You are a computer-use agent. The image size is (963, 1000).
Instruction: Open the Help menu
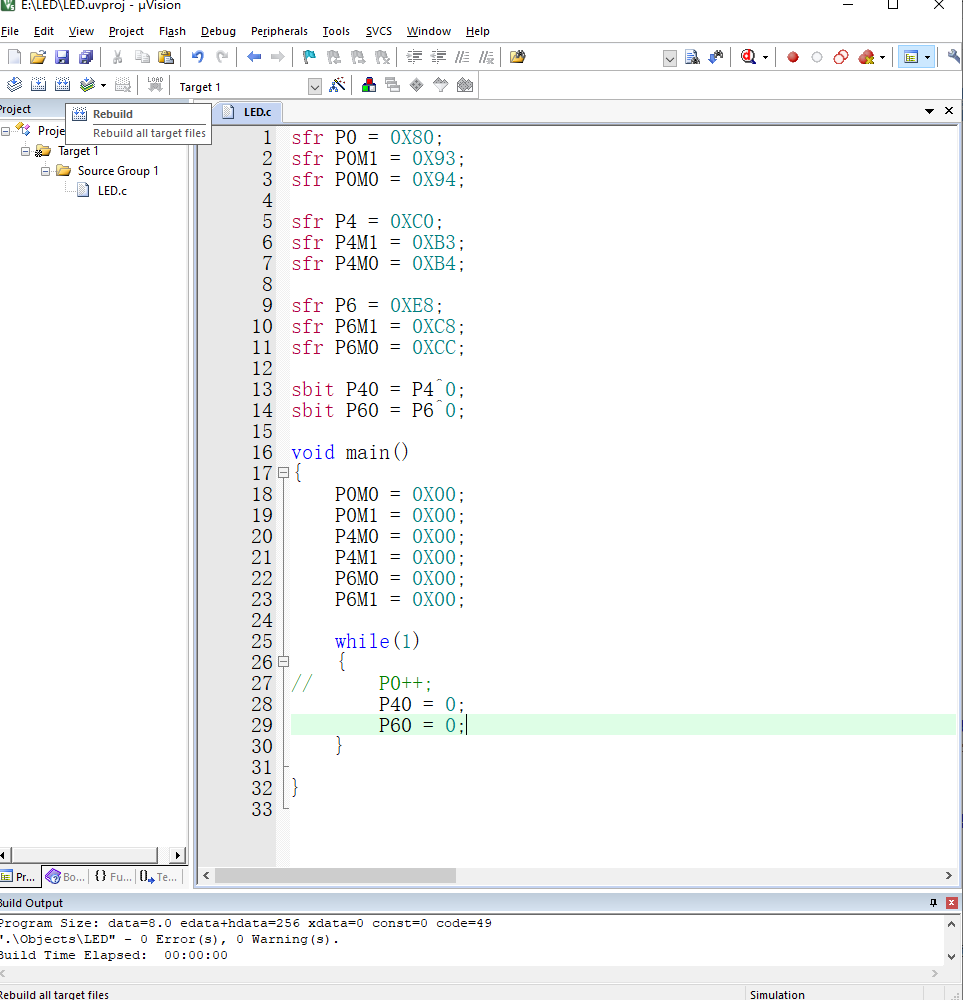pos(478,31)
